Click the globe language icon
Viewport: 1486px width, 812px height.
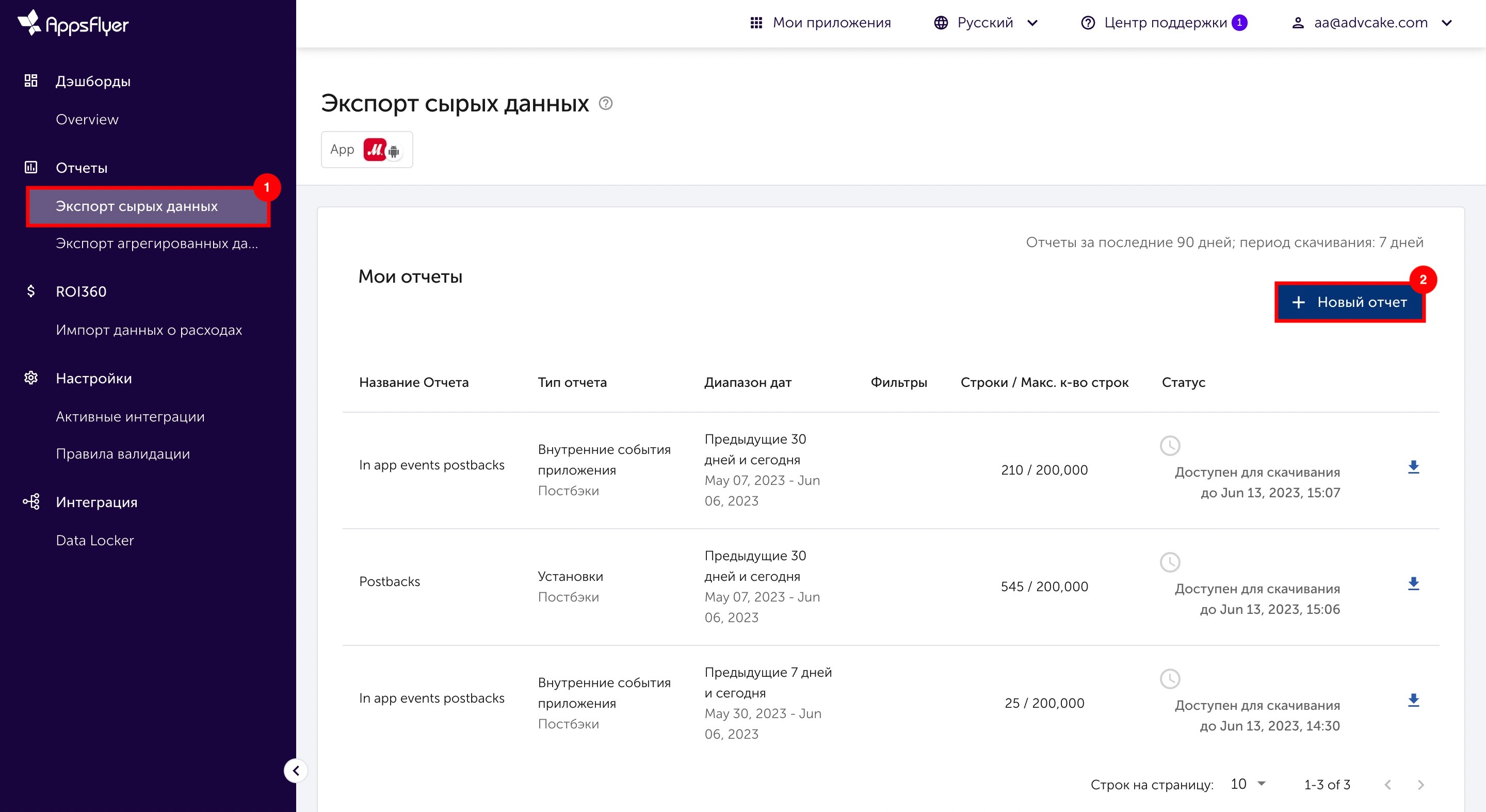[941, 23]
